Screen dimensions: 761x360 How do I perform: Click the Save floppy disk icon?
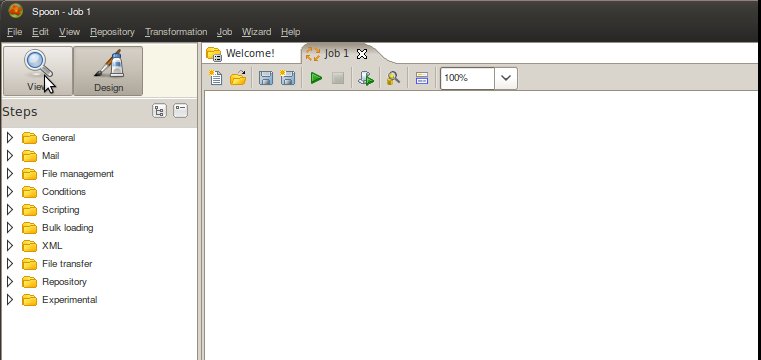point(265,78)
